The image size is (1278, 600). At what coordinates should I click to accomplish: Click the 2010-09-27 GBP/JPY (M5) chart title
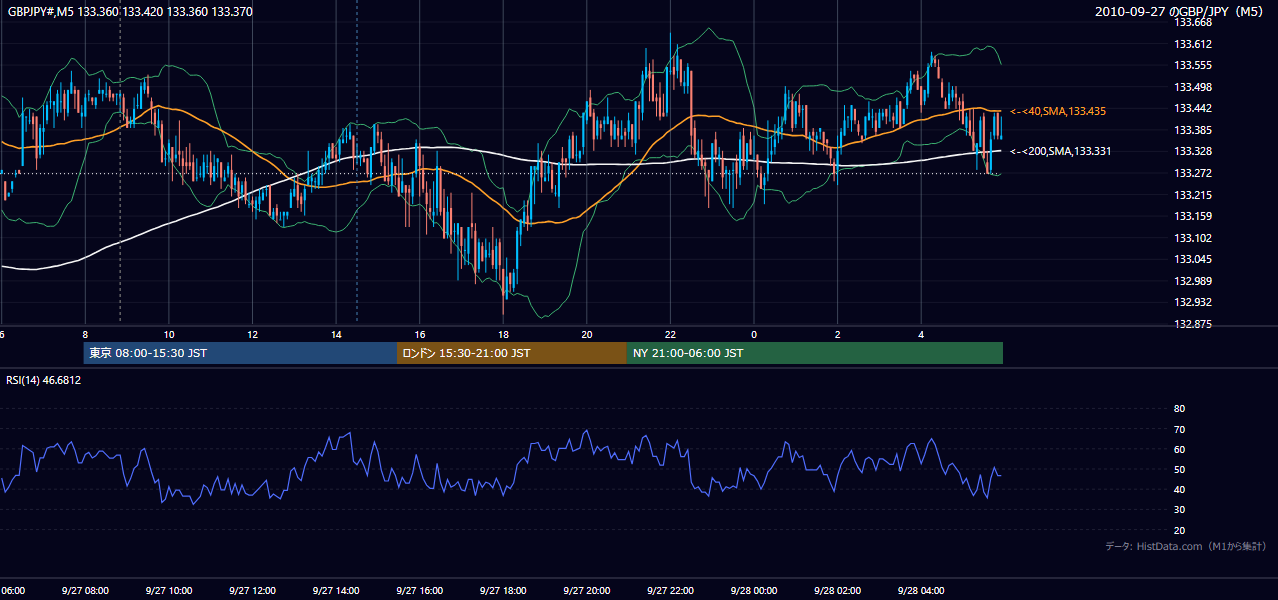coord(1181,12)
